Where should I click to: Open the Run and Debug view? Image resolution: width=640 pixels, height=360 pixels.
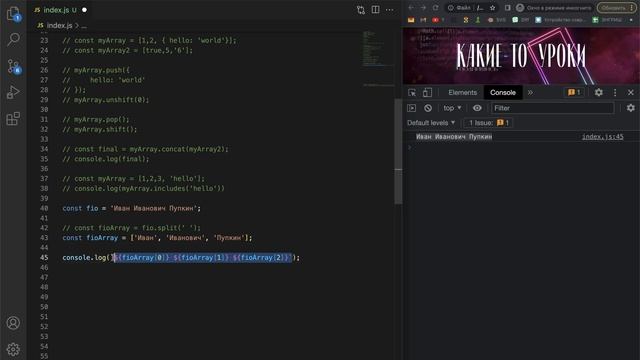(13, 92)
